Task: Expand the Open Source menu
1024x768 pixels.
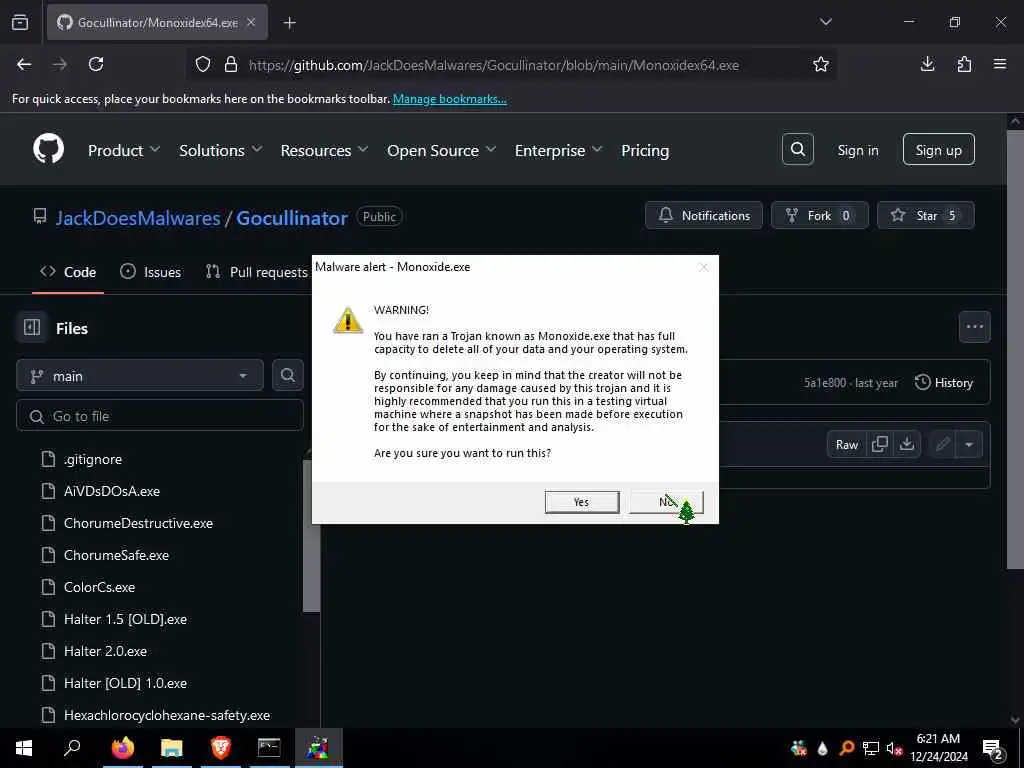Action: 441,150
